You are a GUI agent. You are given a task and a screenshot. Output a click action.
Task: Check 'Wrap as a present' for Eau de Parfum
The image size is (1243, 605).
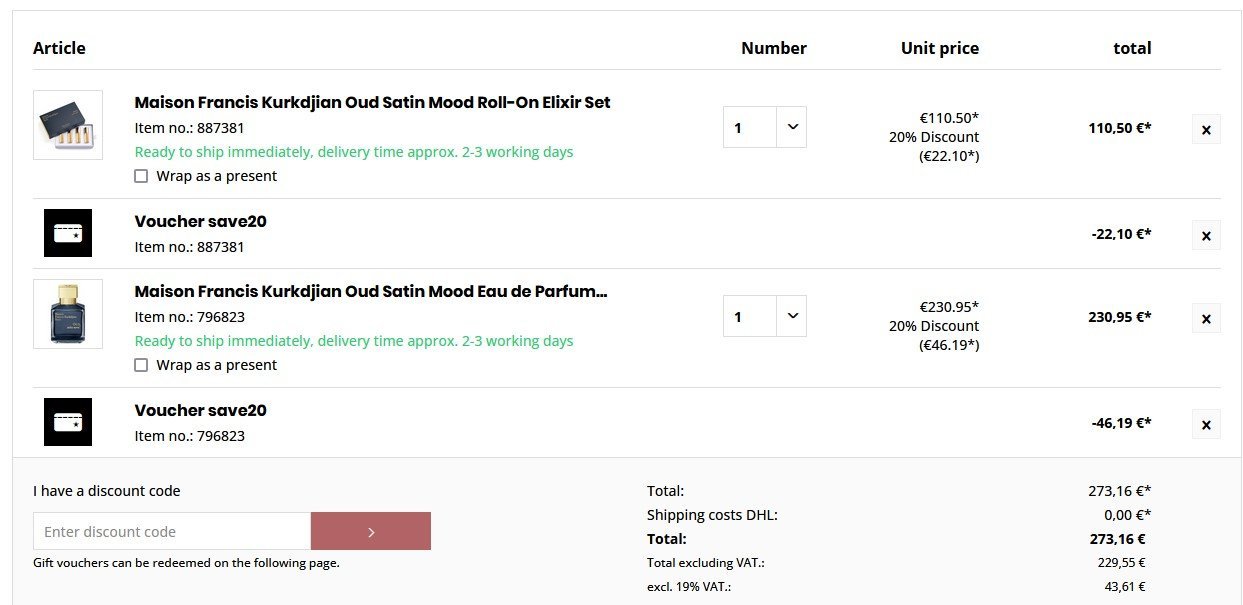141,365
